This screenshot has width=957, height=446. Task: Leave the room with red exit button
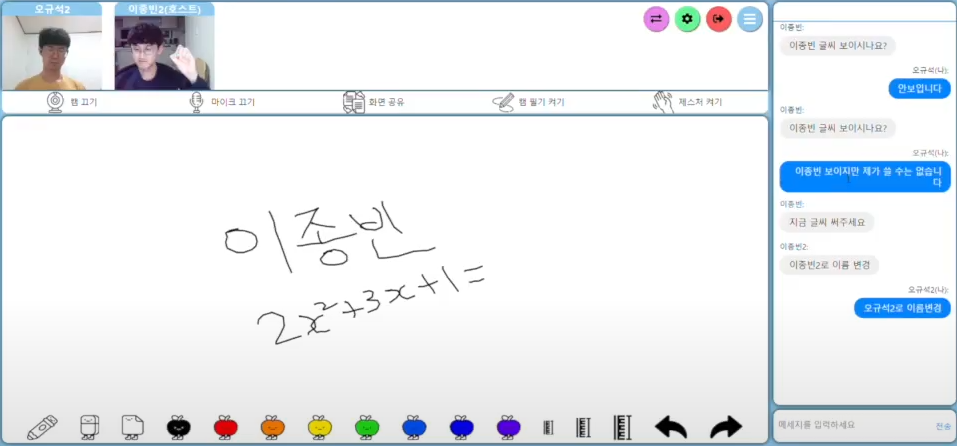click(x=718, y=20)
